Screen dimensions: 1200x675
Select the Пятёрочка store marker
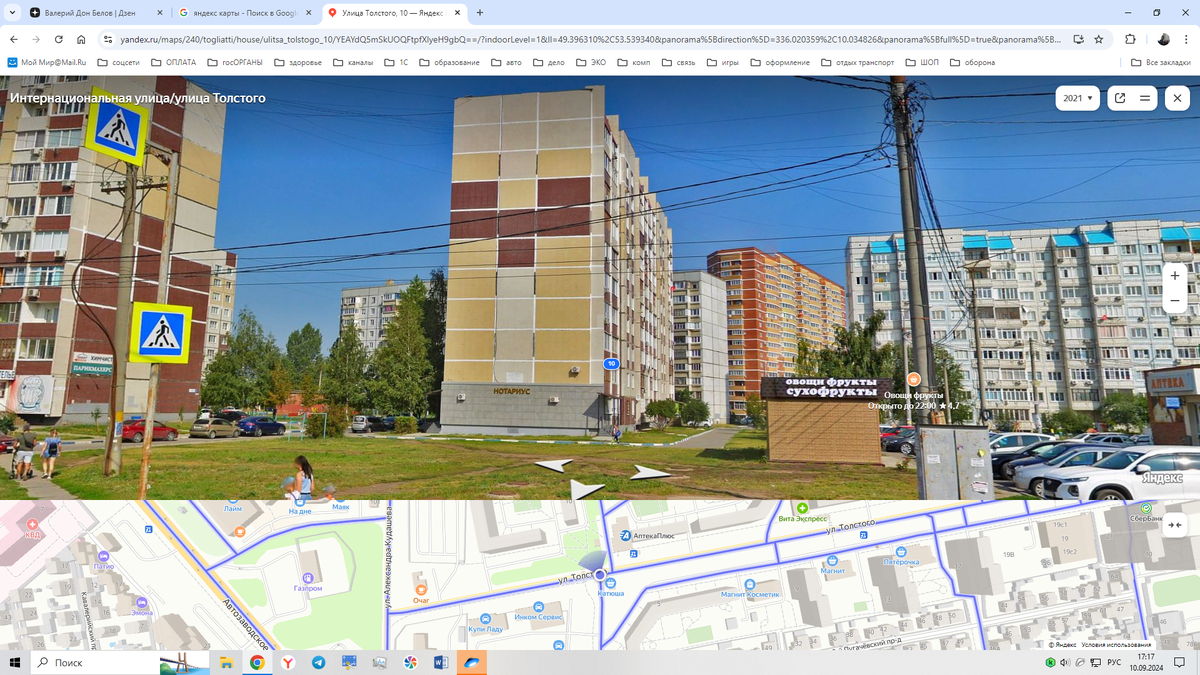coord(900,551)
